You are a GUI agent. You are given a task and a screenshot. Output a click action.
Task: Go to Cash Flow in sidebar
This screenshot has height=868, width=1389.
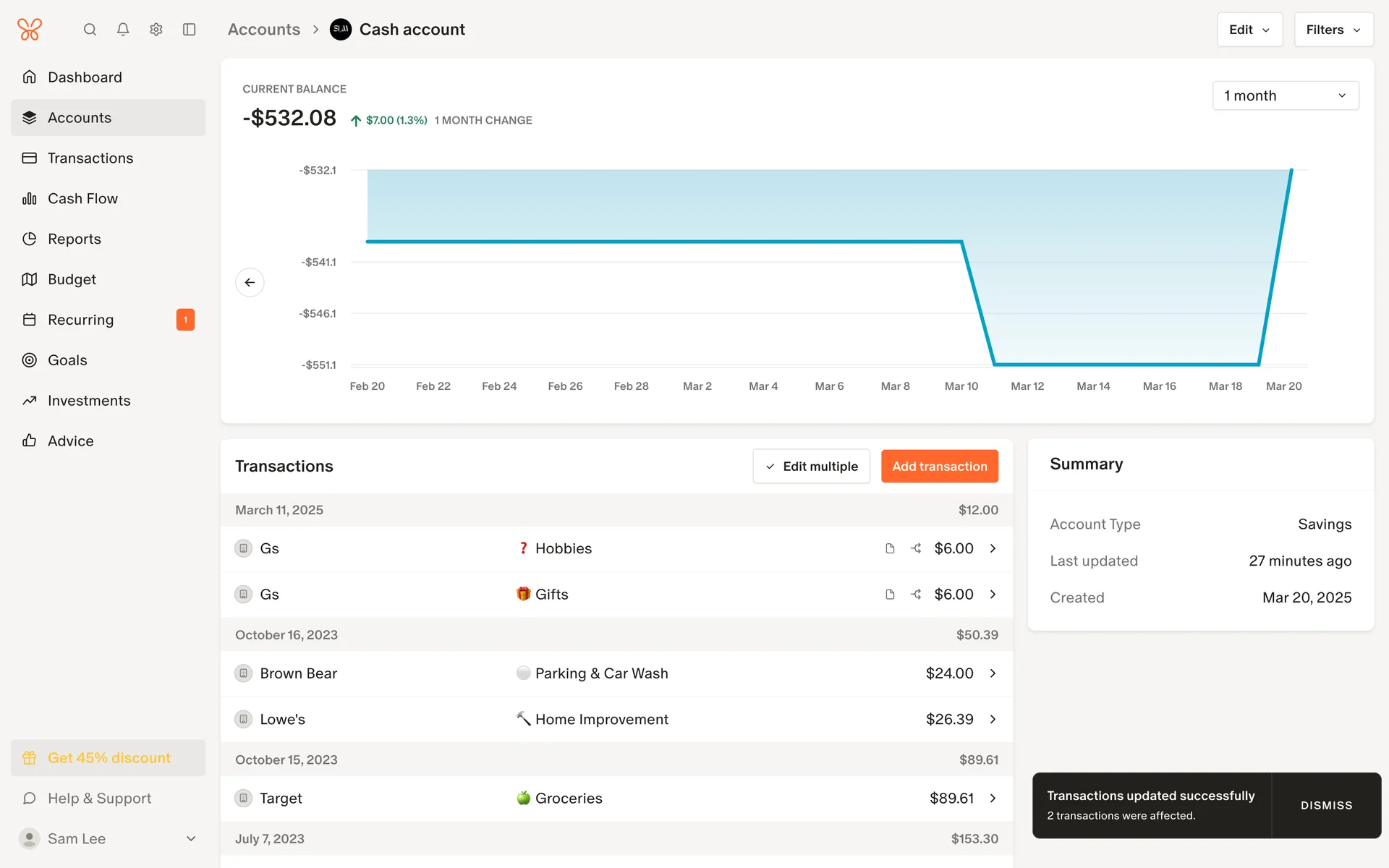coord(82,198)
